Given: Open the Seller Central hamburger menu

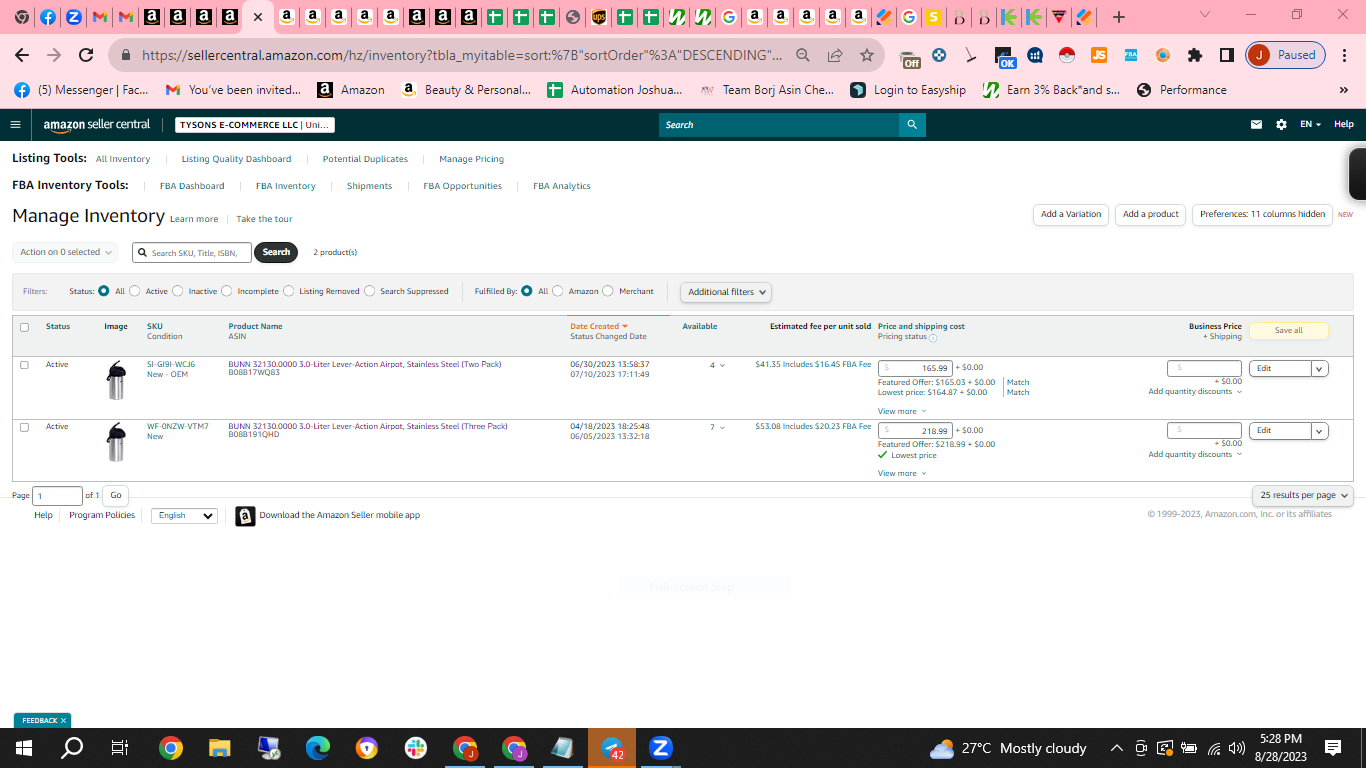Looking at the screenshot, I should (x=15, y=125).
